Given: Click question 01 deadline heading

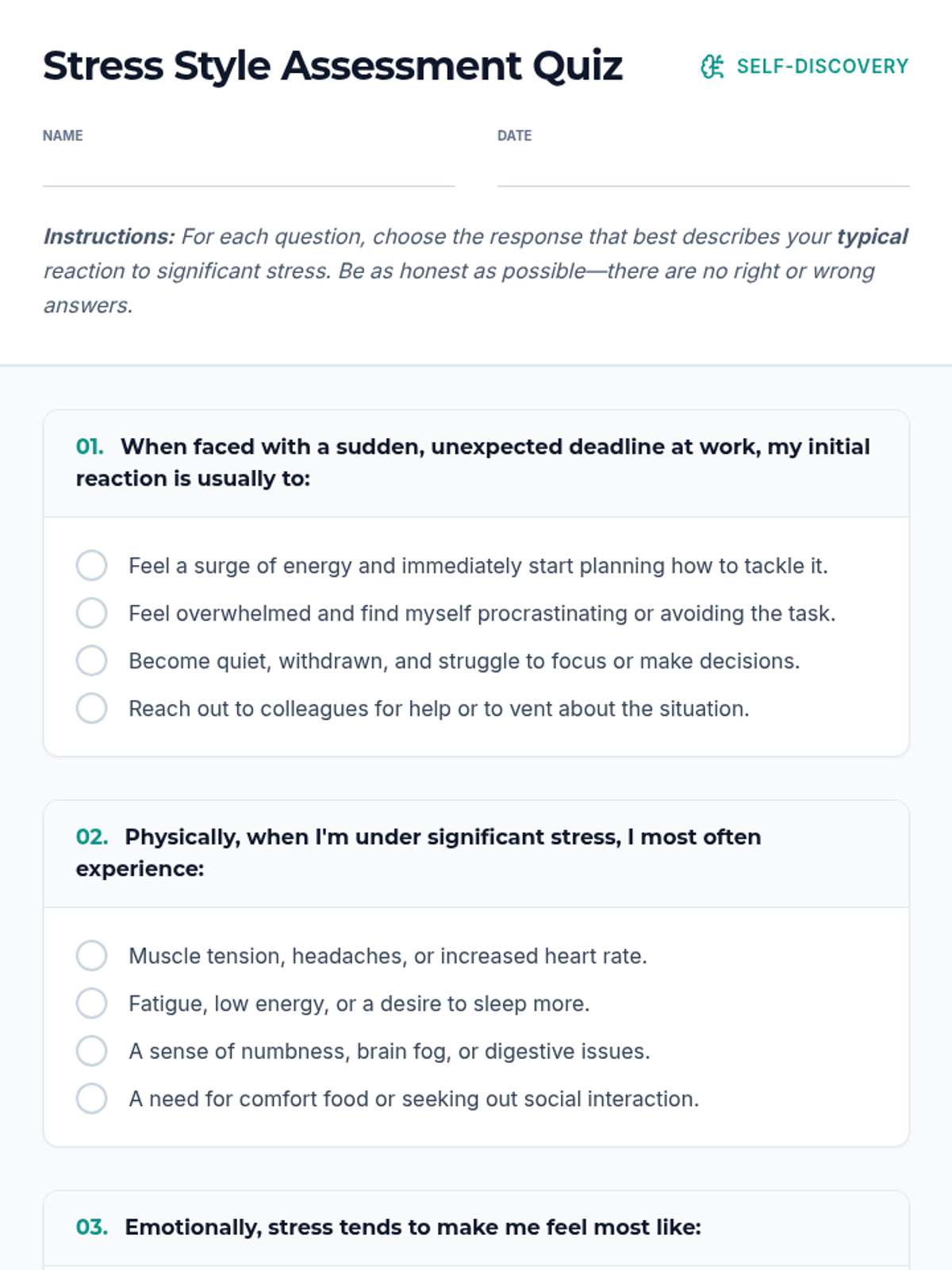Looking at the screenshot, I should (x=473, y=463).
